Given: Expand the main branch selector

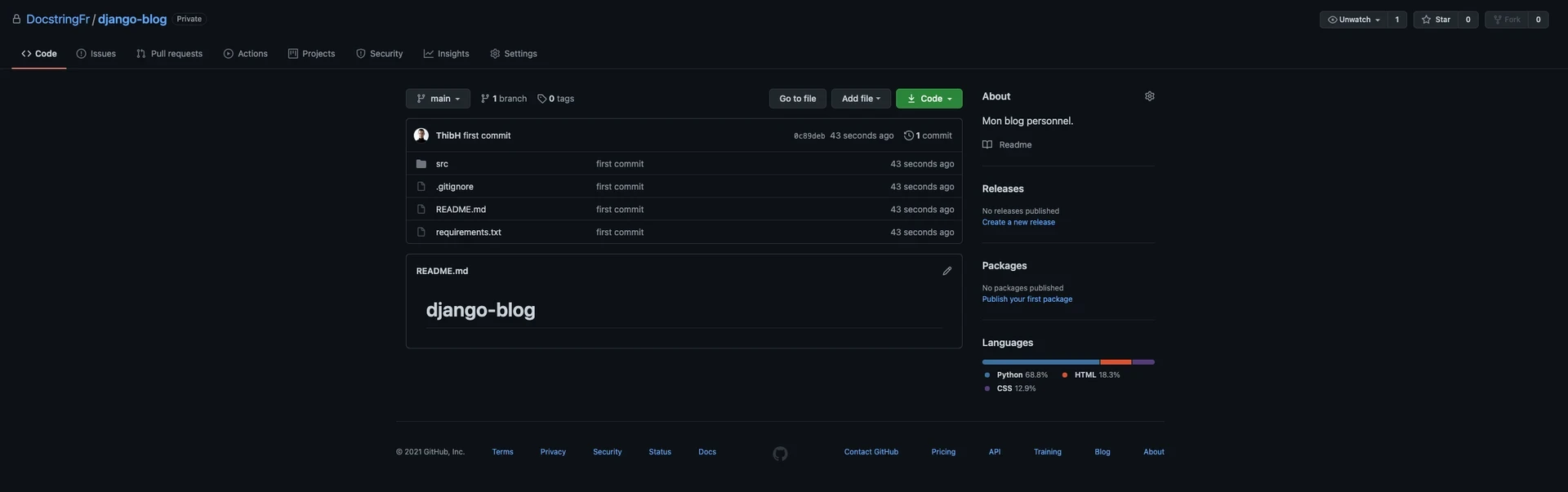Looking at the screenshot, I should (438, 99).
